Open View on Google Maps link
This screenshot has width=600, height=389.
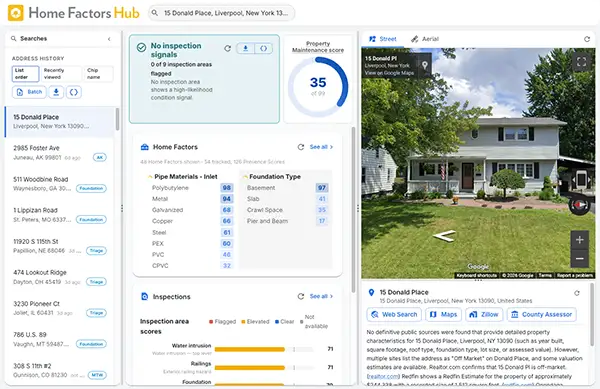pos(389,73)
